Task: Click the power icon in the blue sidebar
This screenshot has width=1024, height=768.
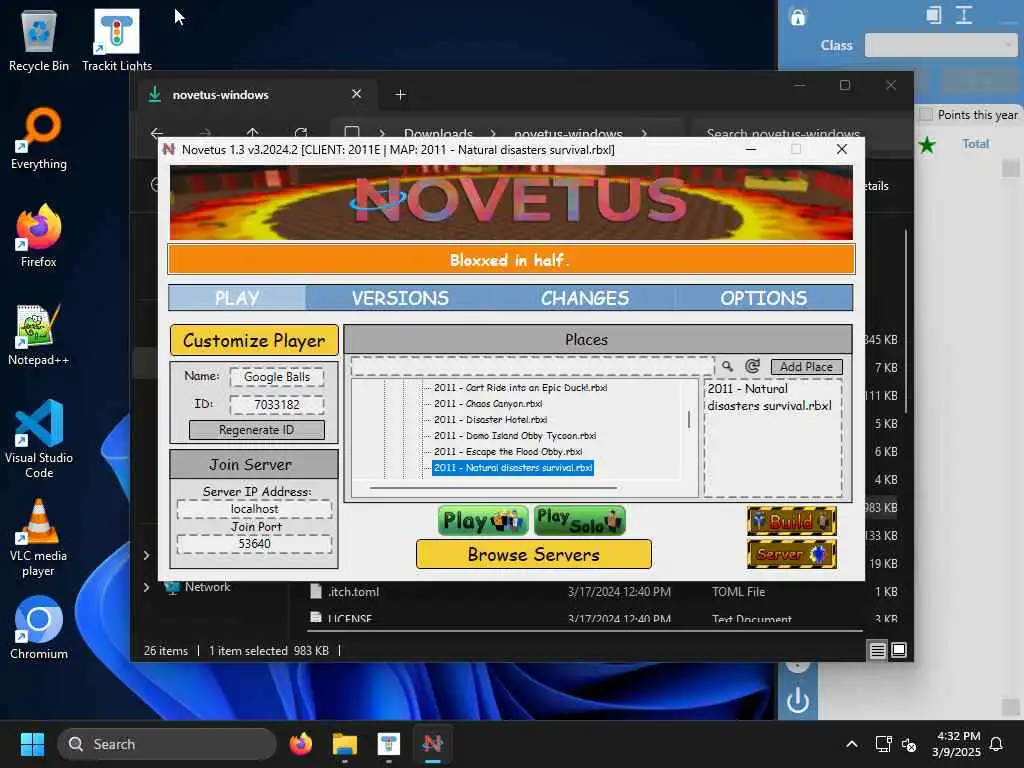Action: pos(797,701)
